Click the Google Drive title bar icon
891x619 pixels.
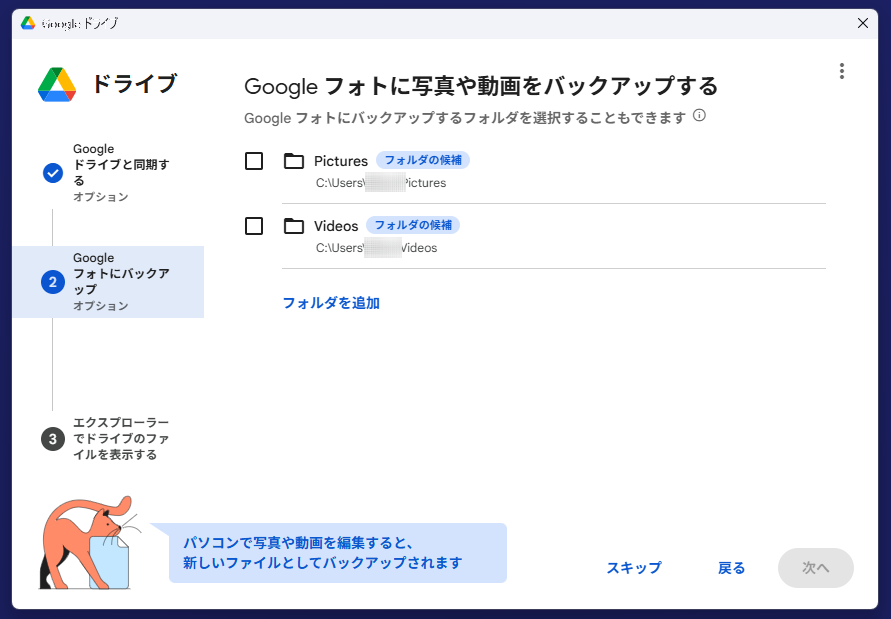pos(28,23)
